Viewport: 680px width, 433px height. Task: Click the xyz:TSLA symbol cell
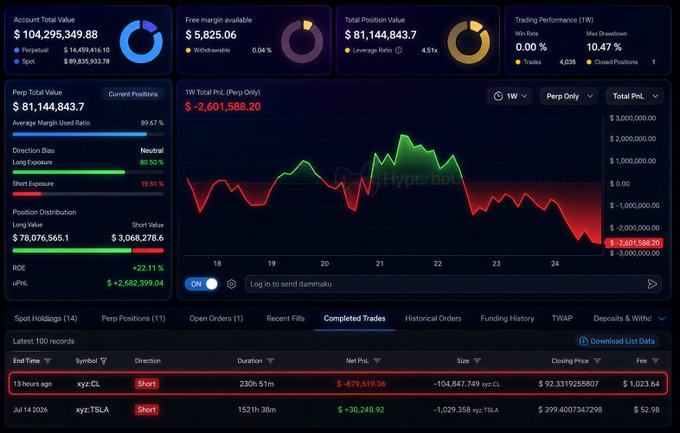[x=92, y=410]
